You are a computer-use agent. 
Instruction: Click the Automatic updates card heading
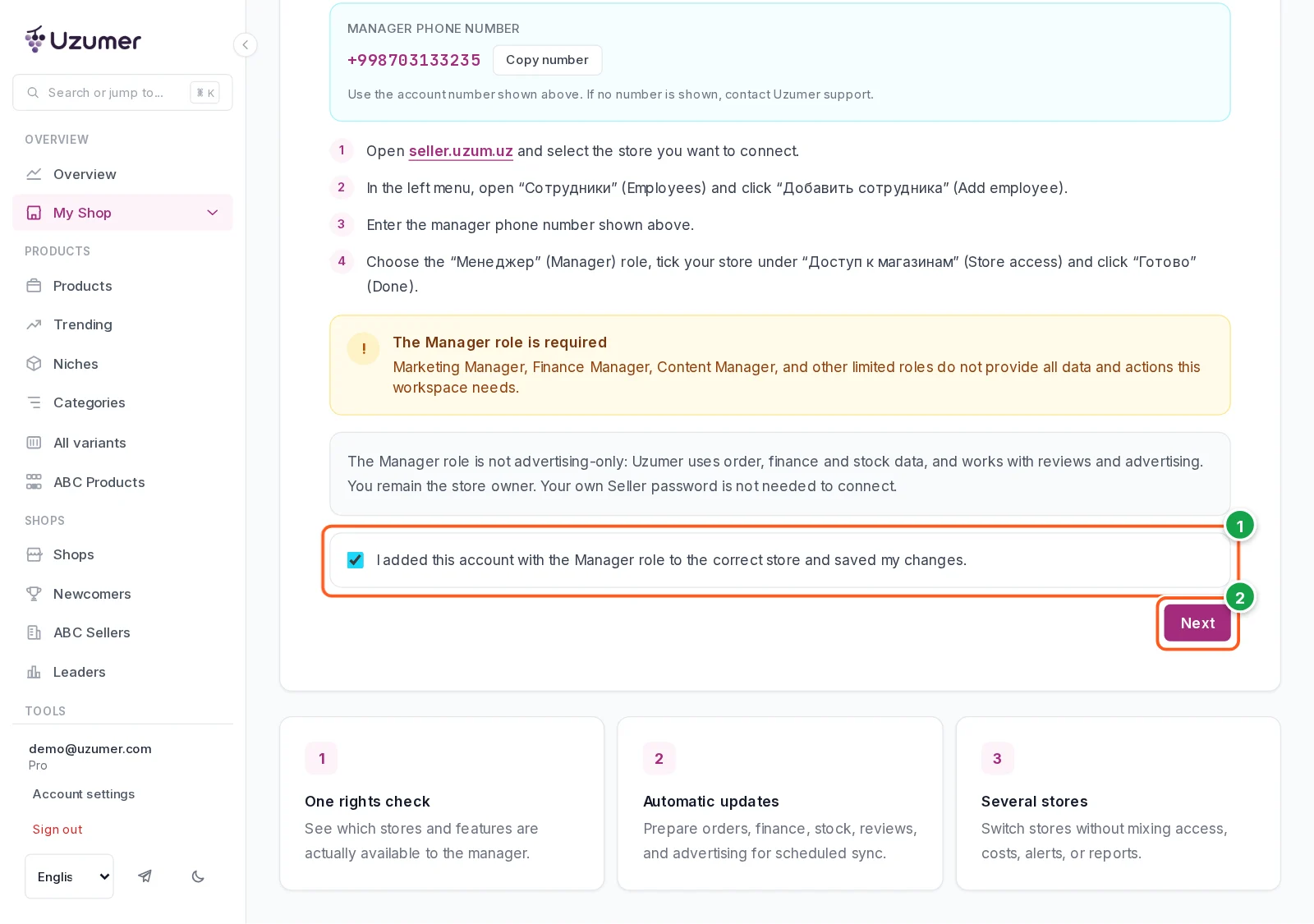point(711,802)
